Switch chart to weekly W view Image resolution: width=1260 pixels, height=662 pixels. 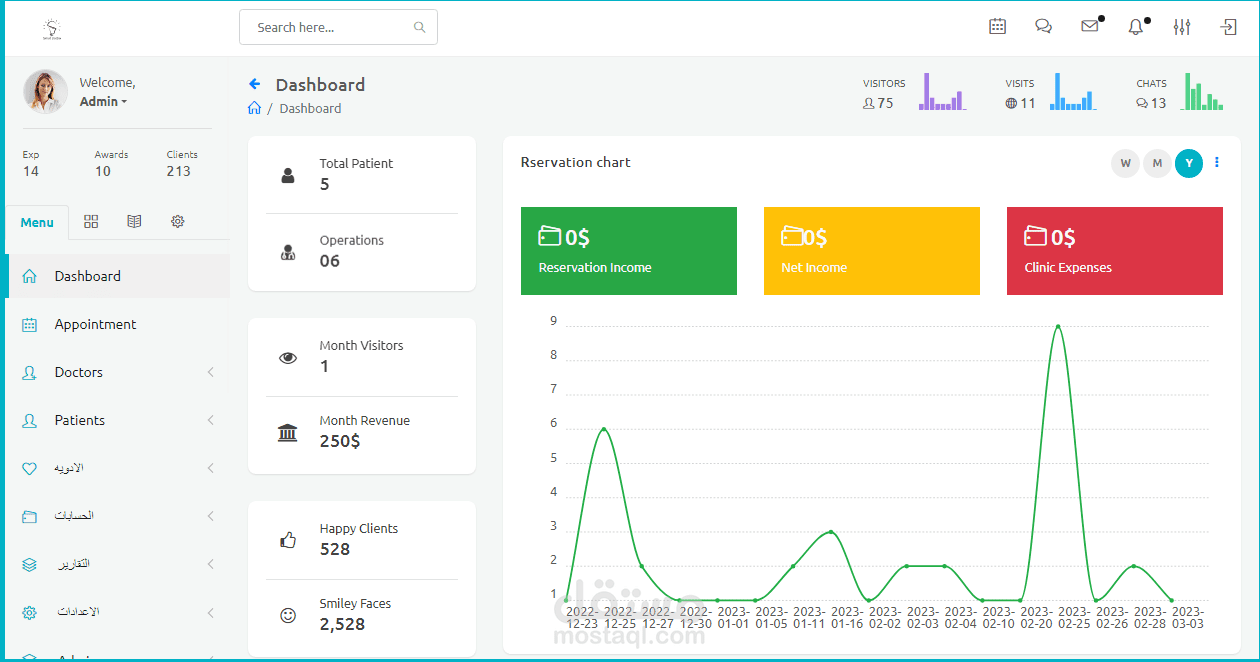coord(1125,163)
